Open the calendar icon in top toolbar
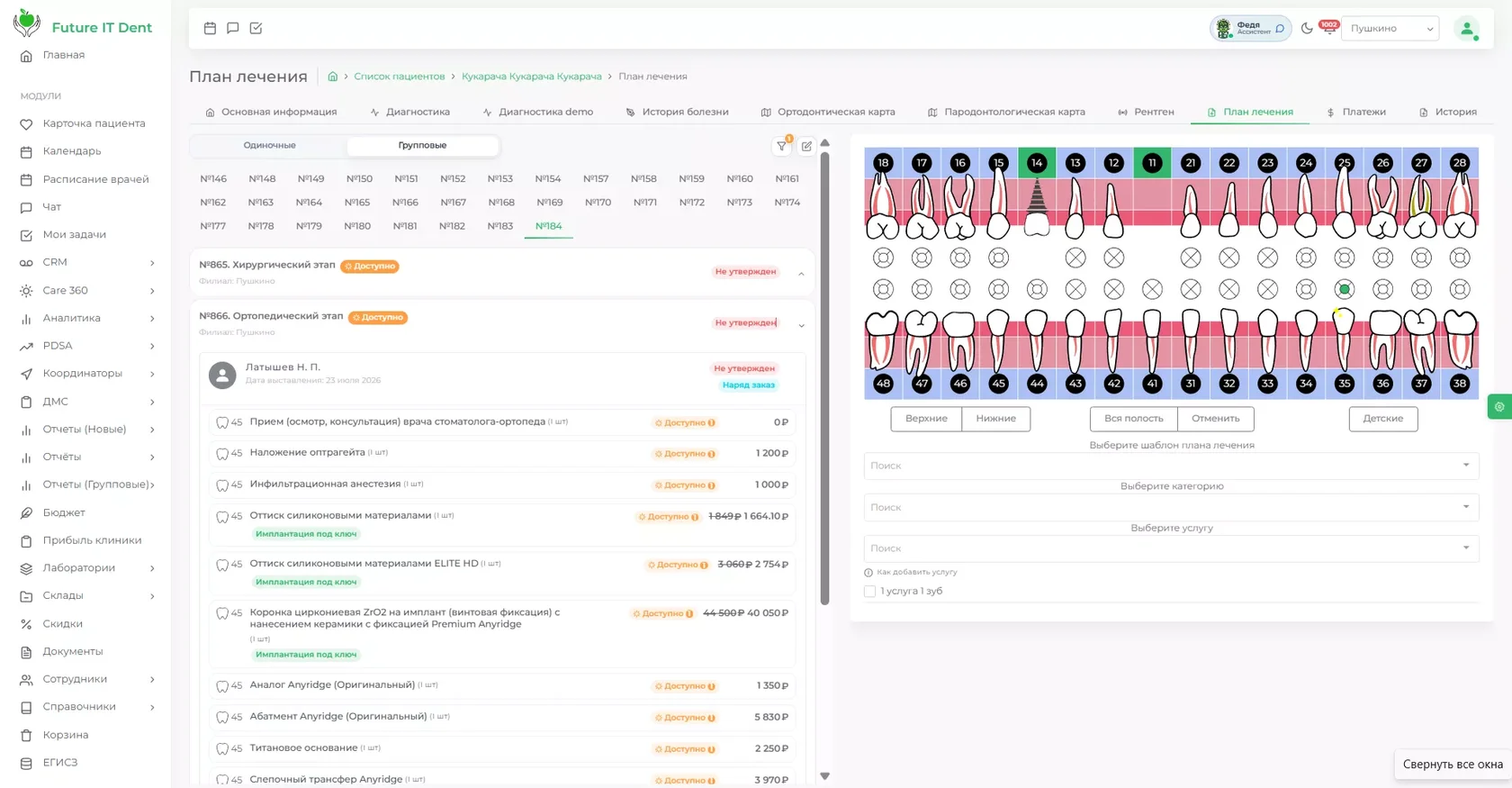1512x788 pixels. [x=210, y=28]
